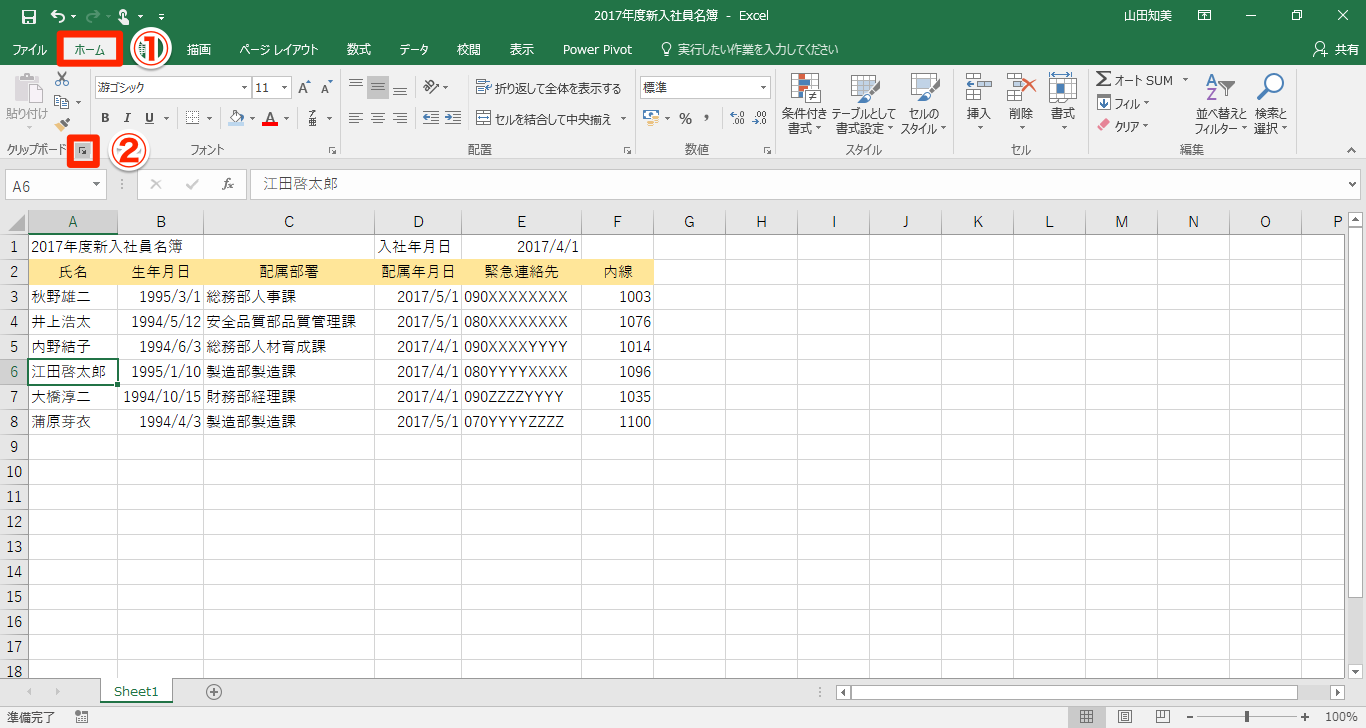Switch to the 数式 tab
The height and width of the screenshot is (728, 1366).
coord(359,49)
